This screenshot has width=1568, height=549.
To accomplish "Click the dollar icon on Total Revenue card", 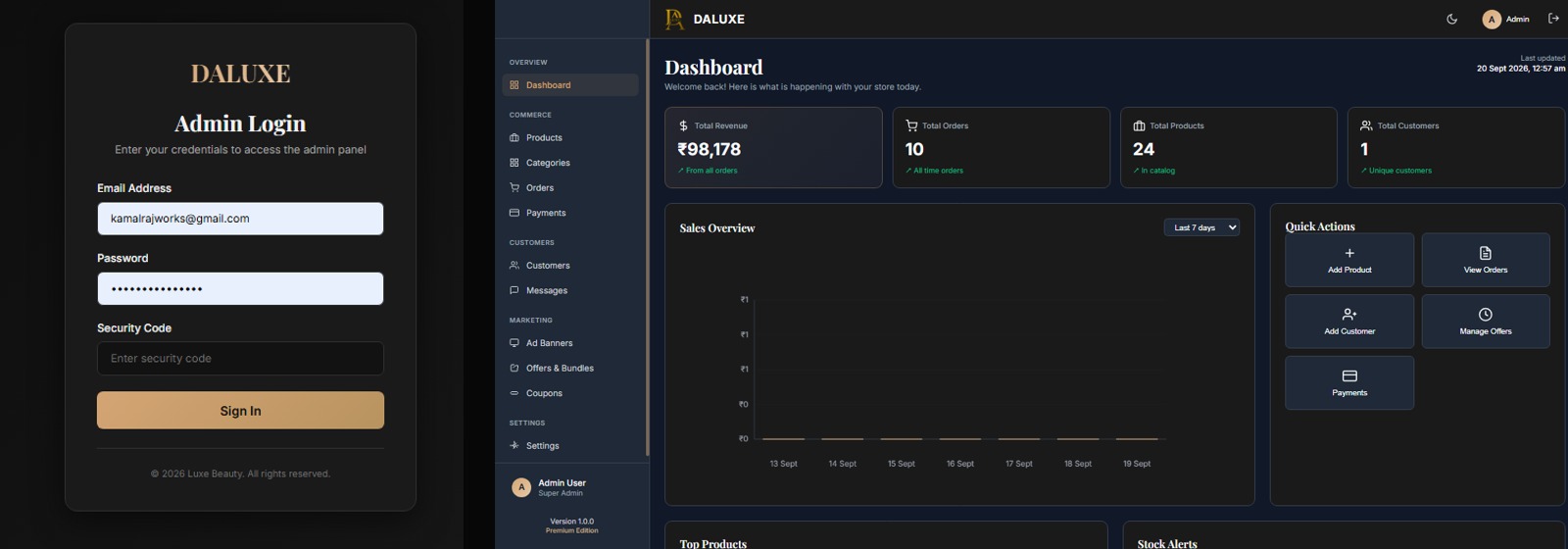I will pos(683,125).
